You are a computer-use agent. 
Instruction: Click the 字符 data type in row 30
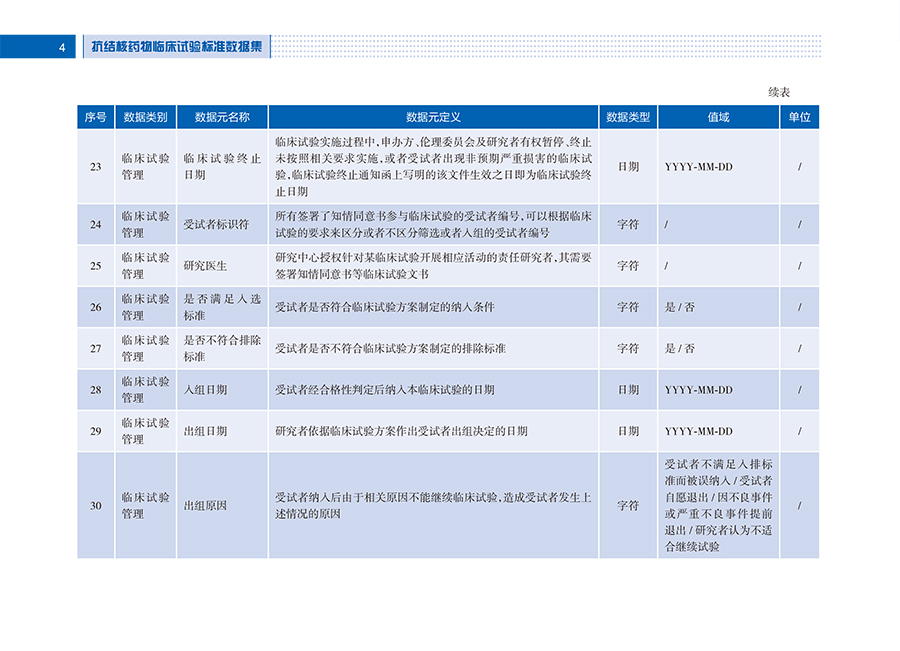(x=629, y=506)
